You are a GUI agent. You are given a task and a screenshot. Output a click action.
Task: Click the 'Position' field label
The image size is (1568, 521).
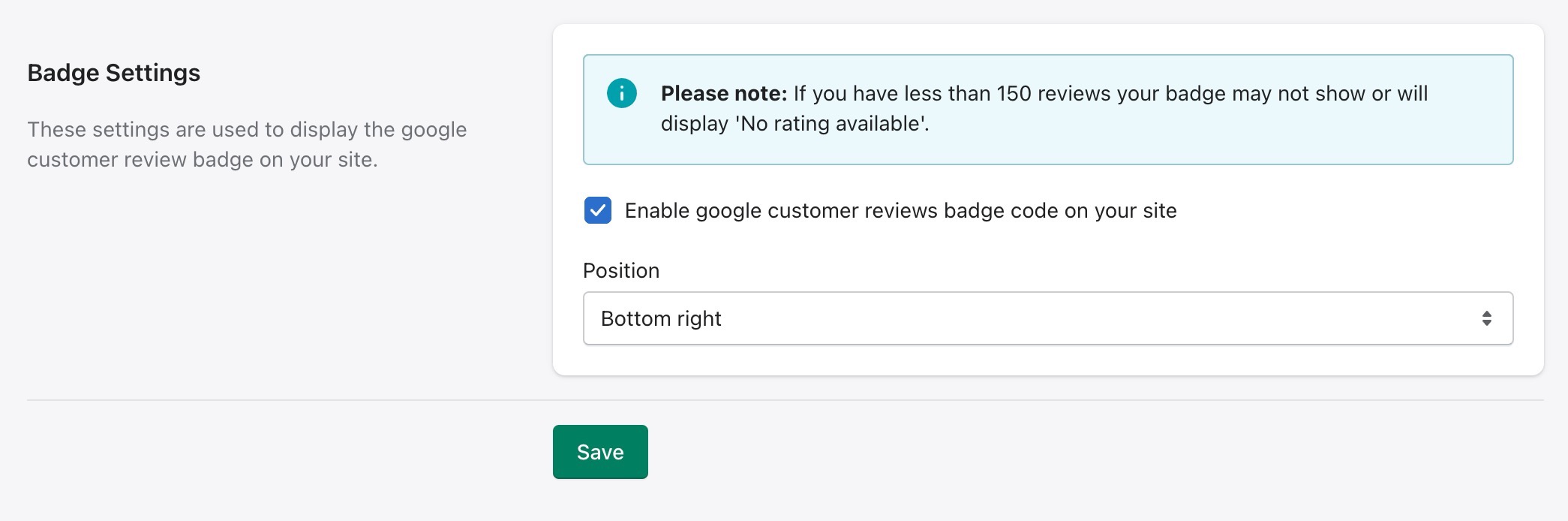coord(621,270)
